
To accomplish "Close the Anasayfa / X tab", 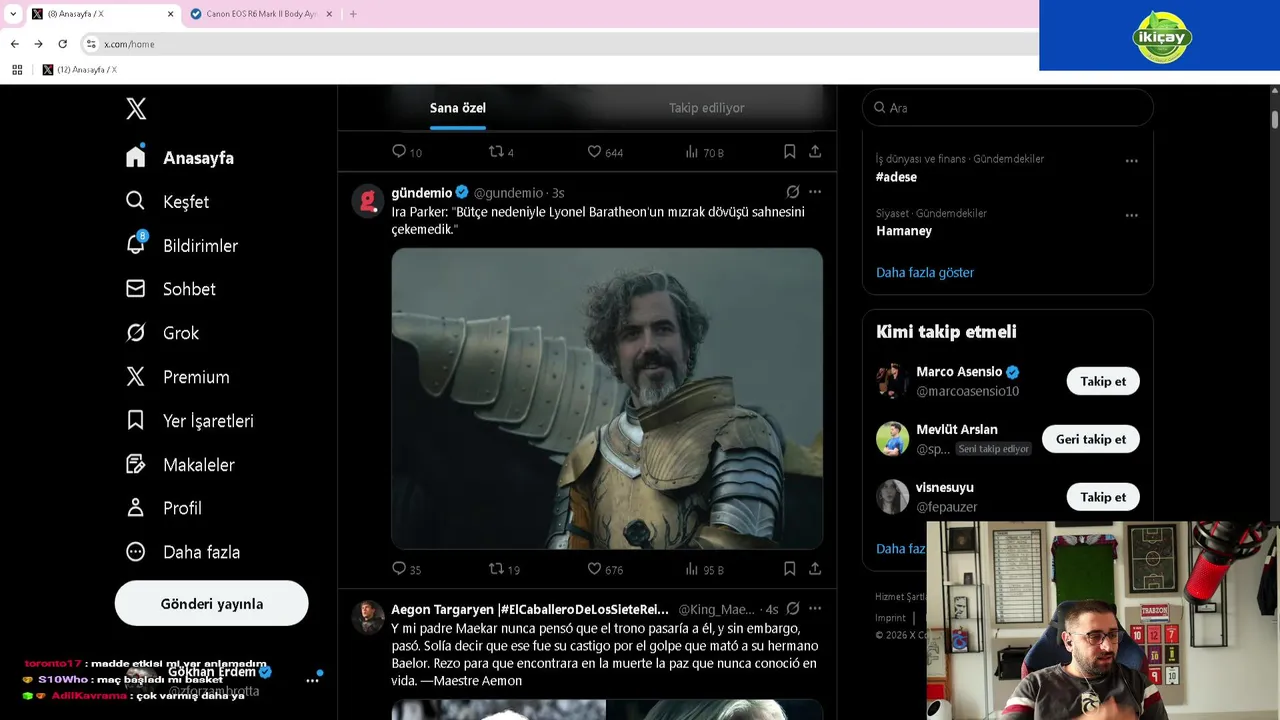I will click(x=170, y=14).
